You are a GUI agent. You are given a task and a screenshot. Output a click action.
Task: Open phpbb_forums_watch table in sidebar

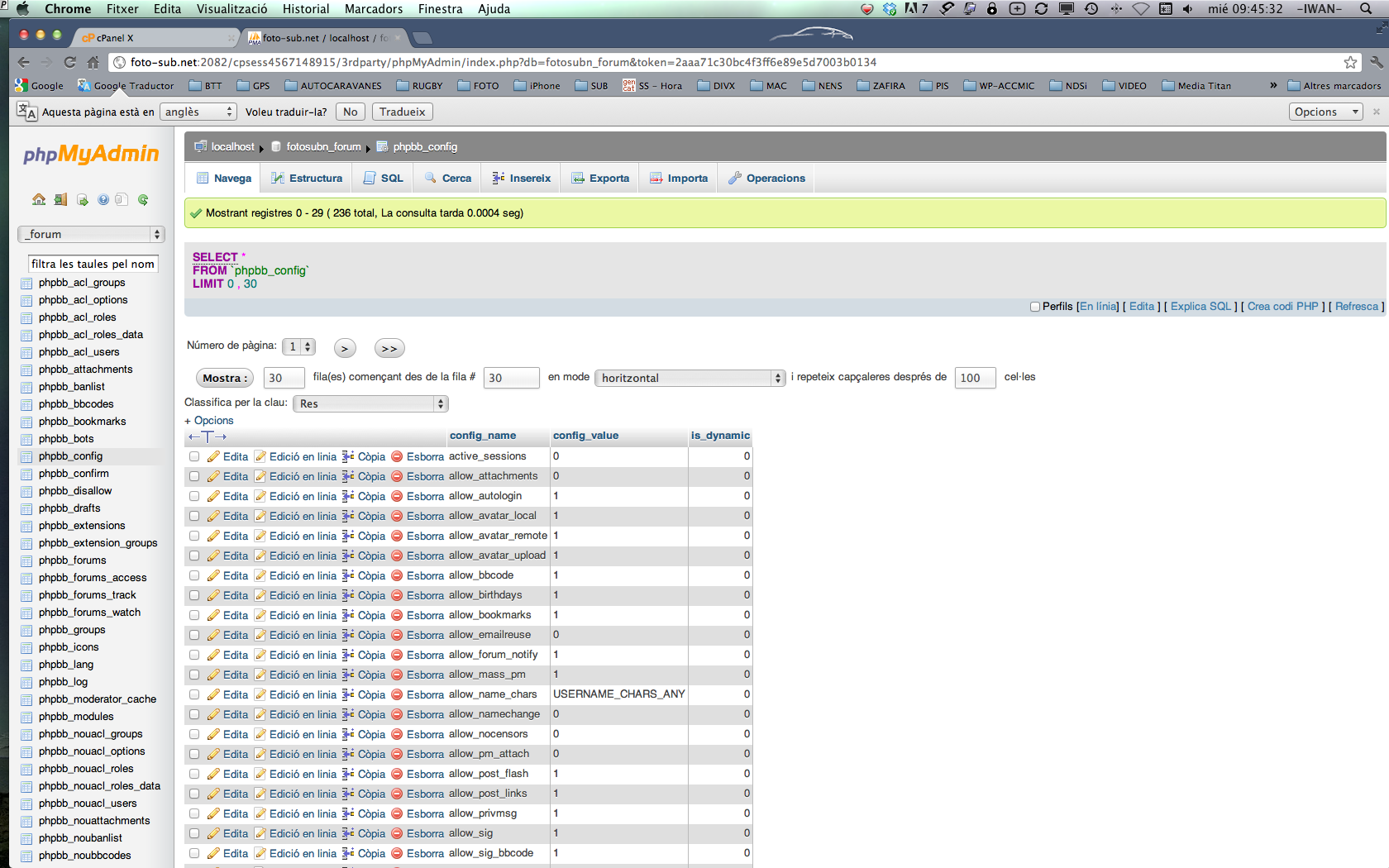click(x=89, y=613)
